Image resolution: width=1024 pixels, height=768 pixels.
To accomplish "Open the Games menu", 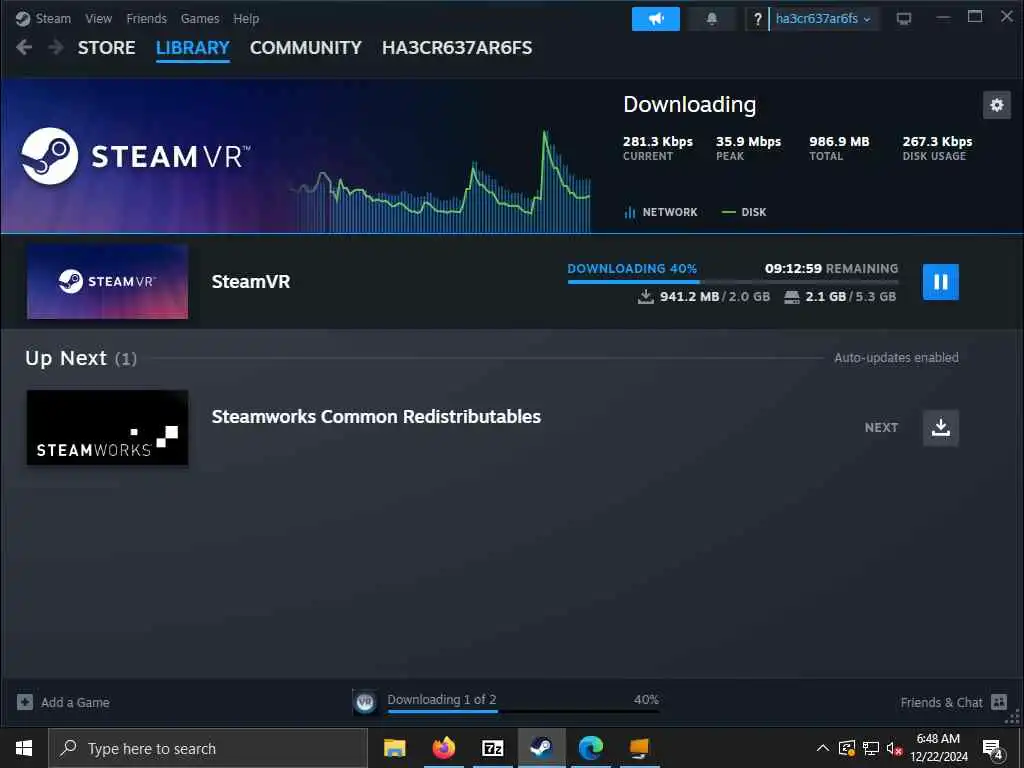I will coord(200,18).
